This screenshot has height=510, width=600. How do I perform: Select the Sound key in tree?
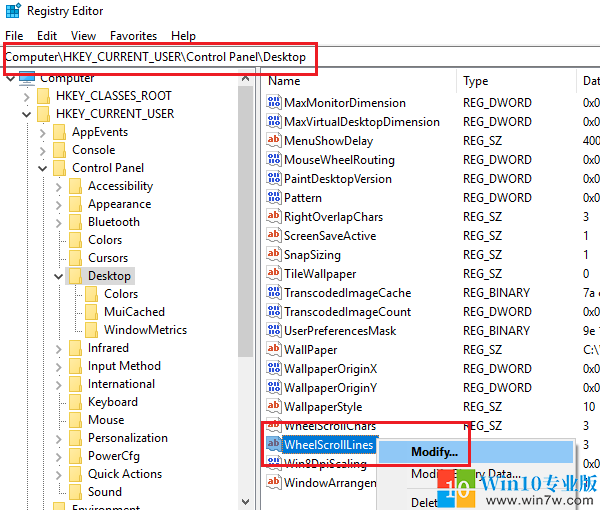105,492
